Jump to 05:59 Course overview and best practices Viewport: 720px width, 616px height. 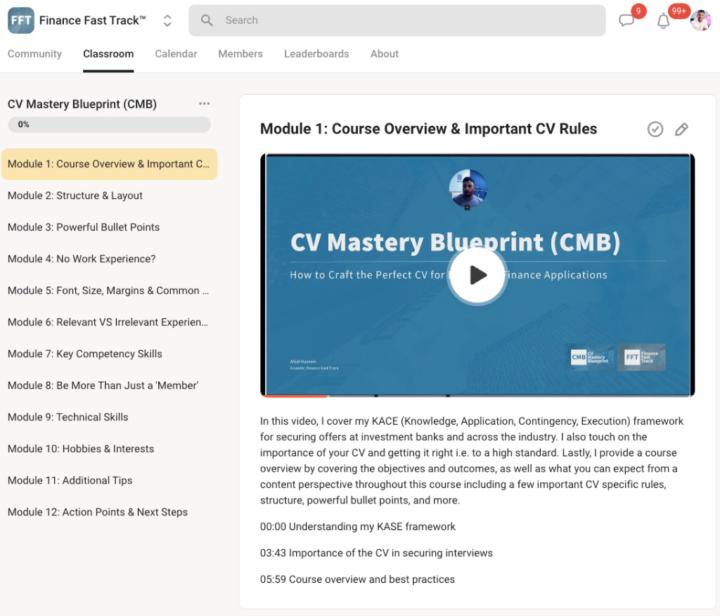point(357,579)
